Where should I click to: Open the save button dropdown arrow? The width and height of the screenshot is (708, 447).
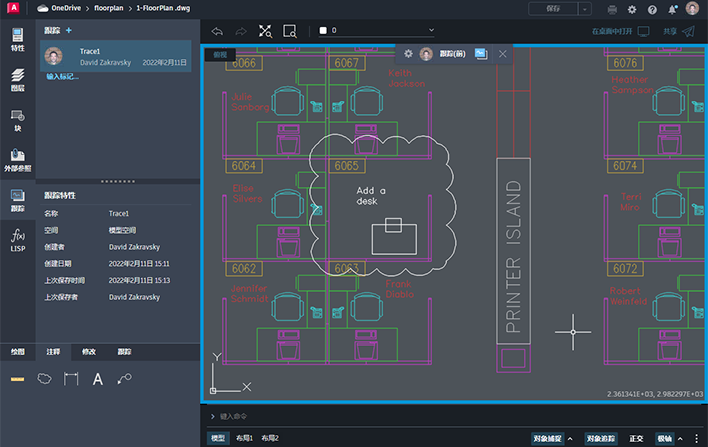tap(585, 9)
